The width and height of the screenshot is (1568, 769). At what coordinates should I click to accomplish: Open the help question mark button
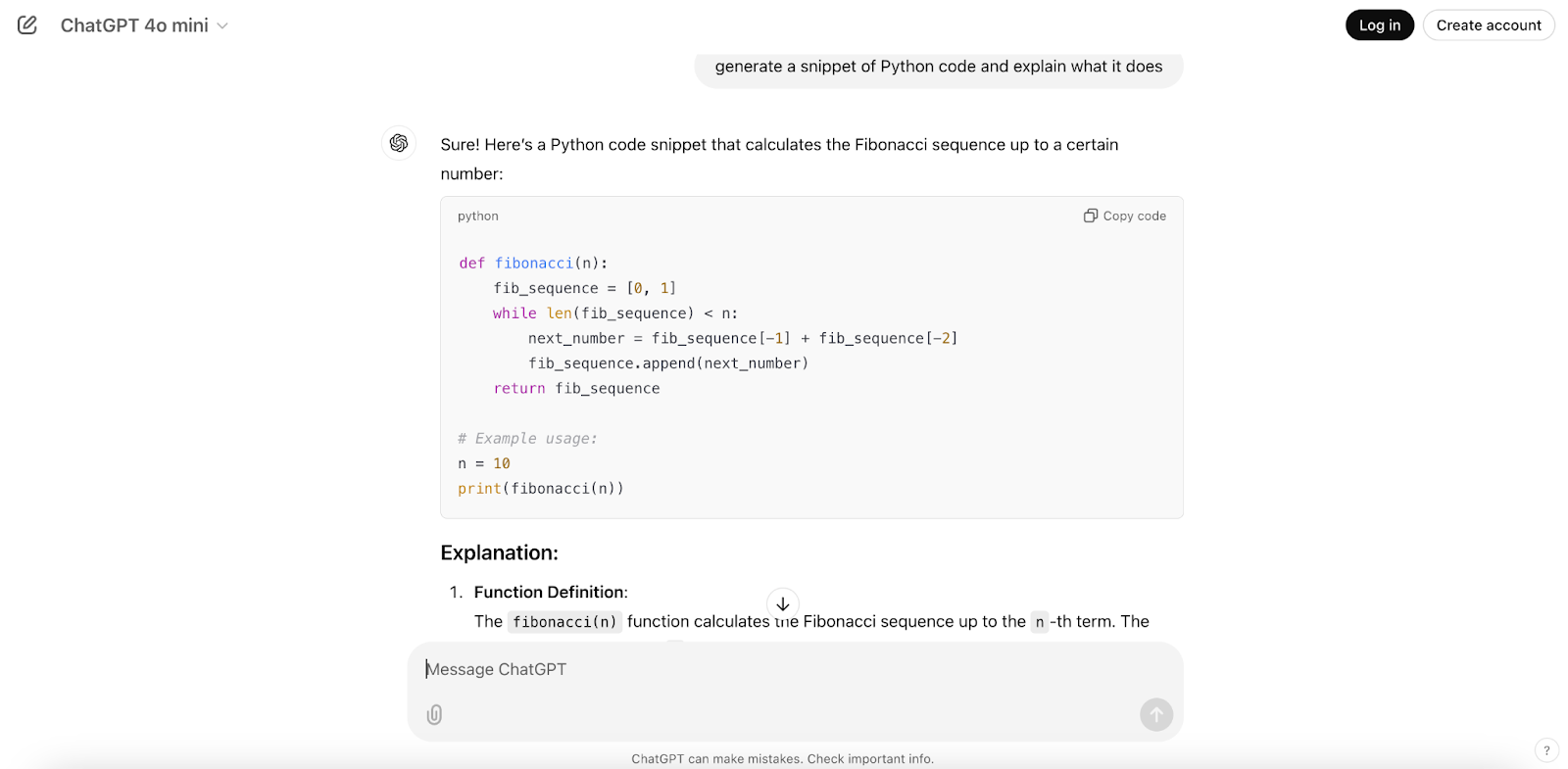[1546, 750]
